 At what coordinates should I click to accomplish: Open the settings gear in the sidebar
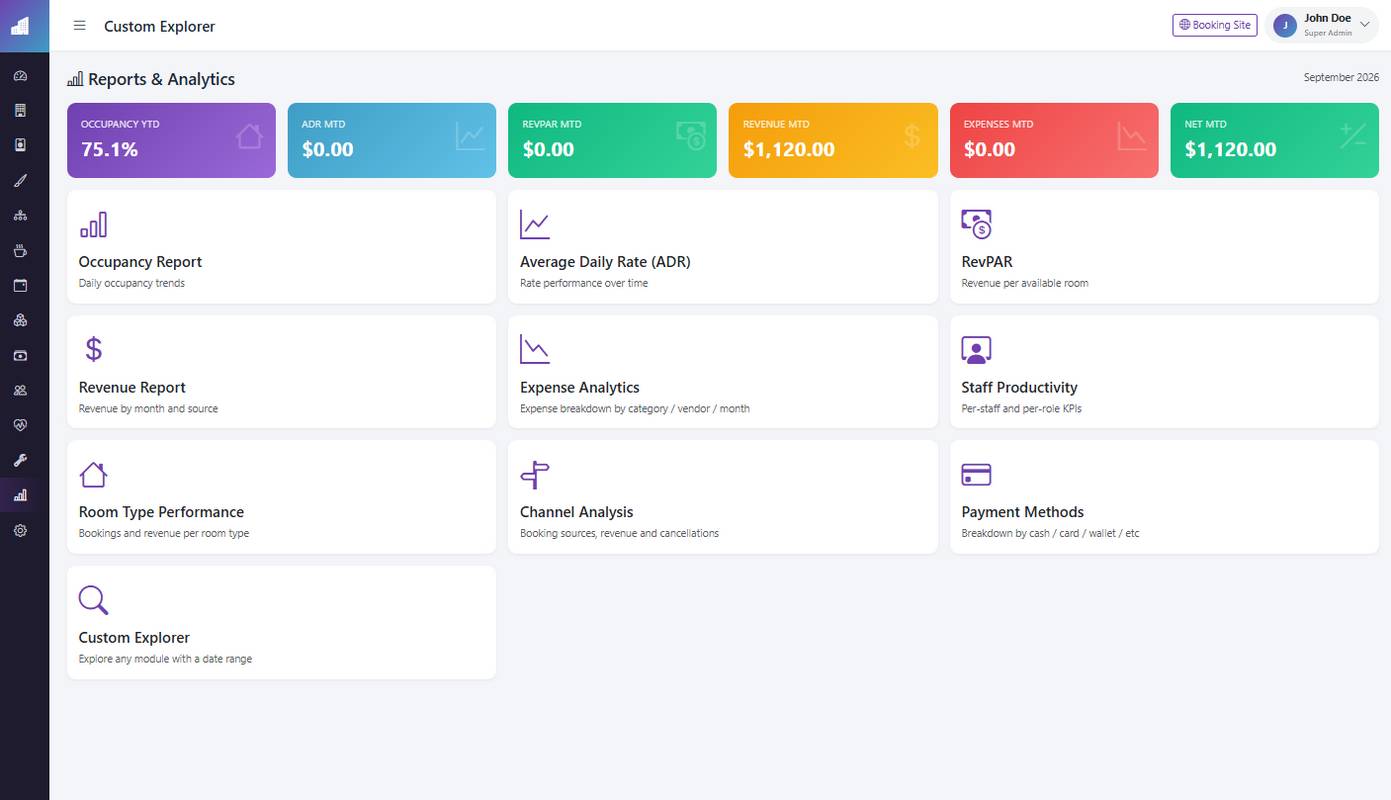pos(20,531)
